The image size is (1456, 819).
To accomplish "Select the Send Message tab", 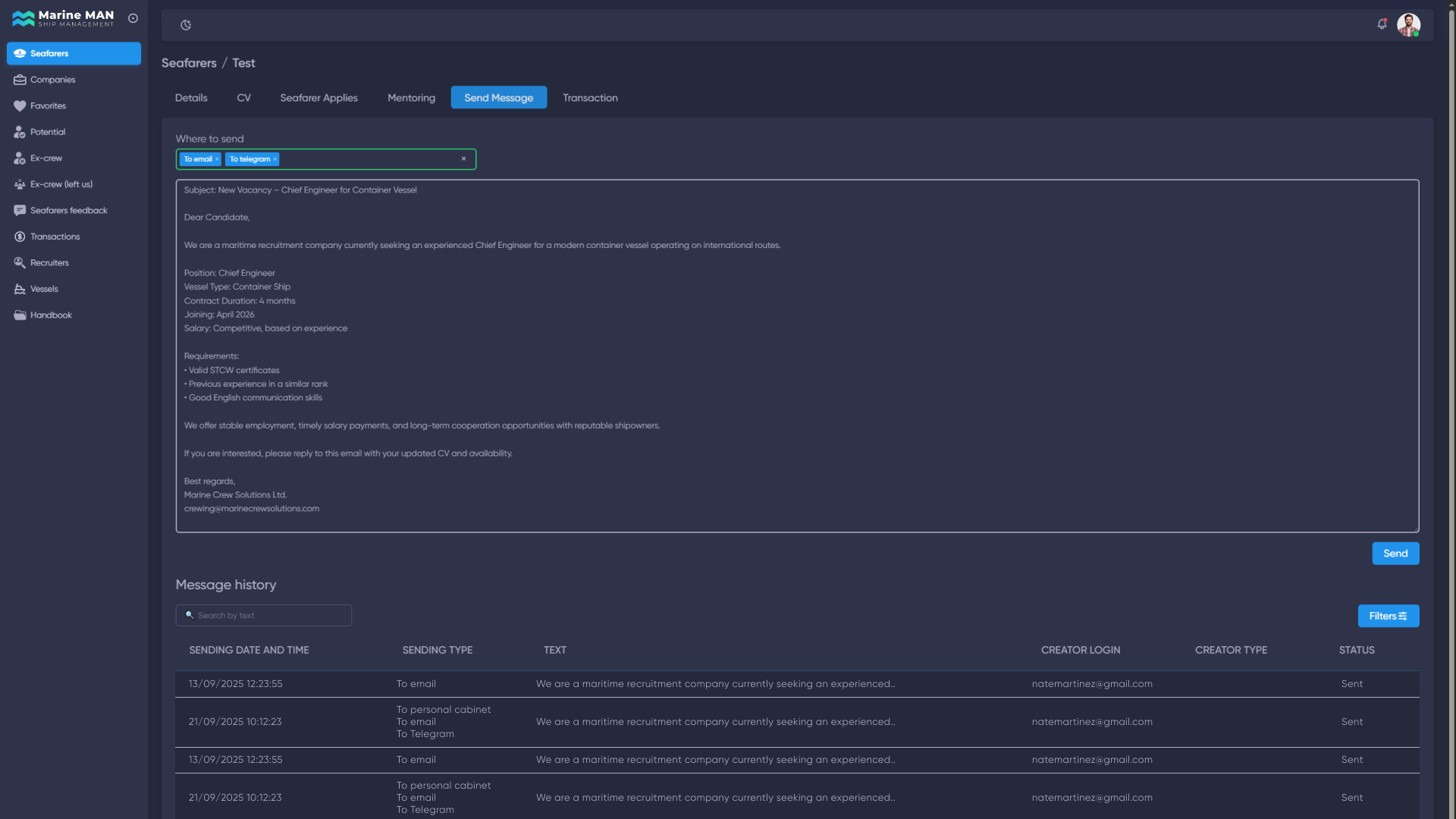I will [499, 98].
